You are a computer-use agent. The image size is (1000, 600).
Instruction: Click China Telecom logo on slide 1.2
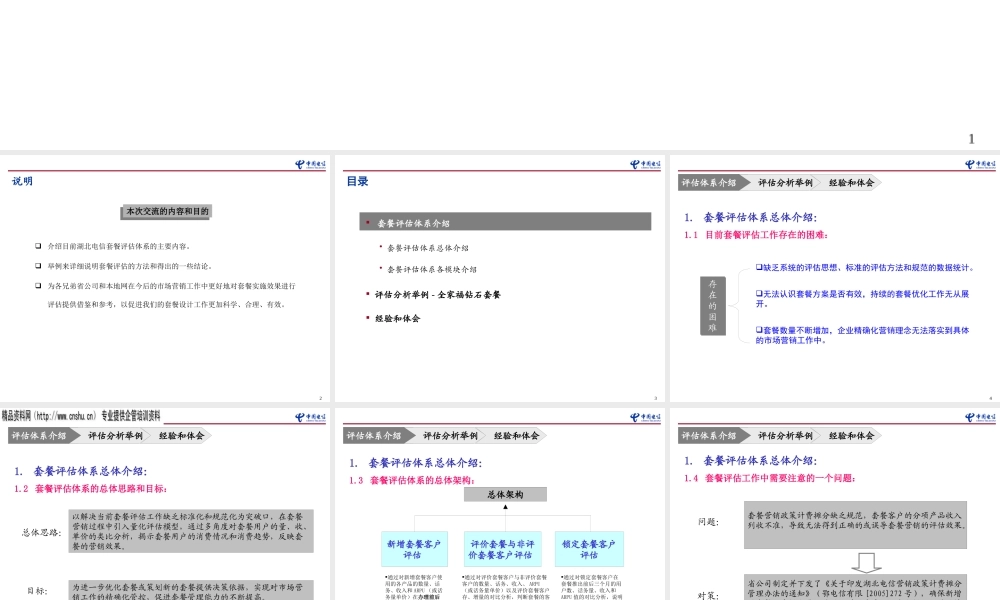pyautogui.click(x=311, y=418)
